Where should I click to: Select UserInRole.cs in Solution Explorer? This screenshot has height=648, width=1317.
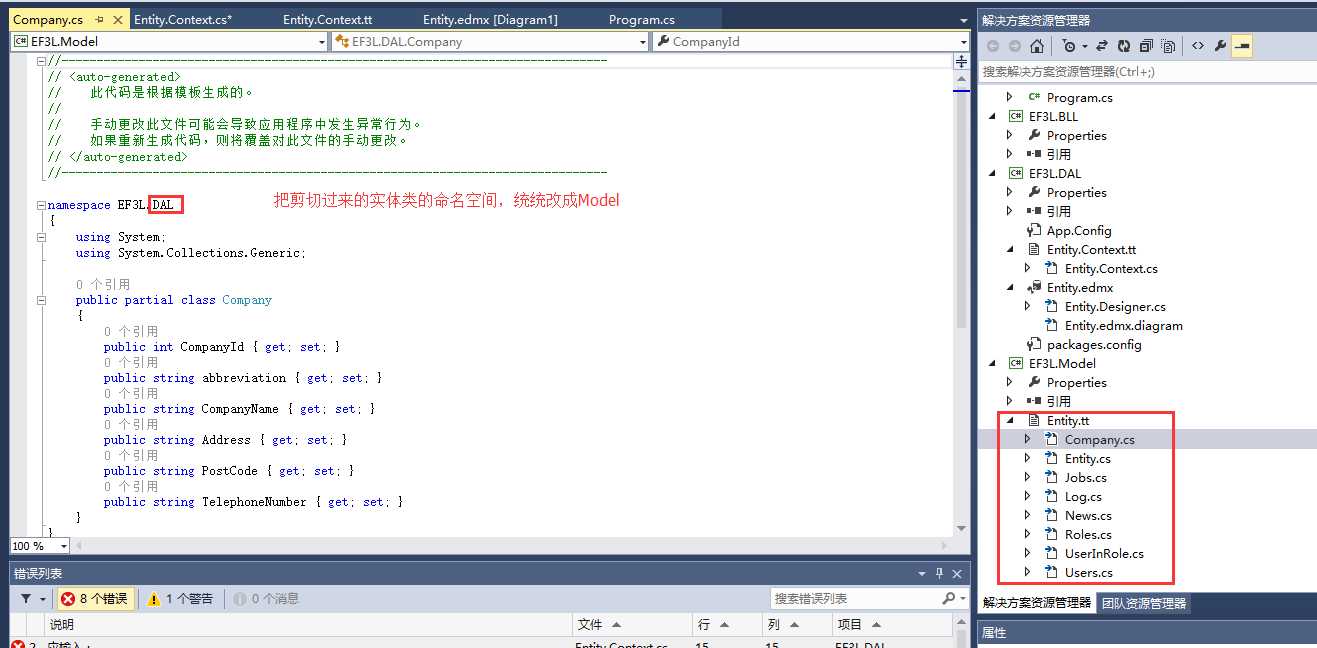click(x=1104, y=553)
